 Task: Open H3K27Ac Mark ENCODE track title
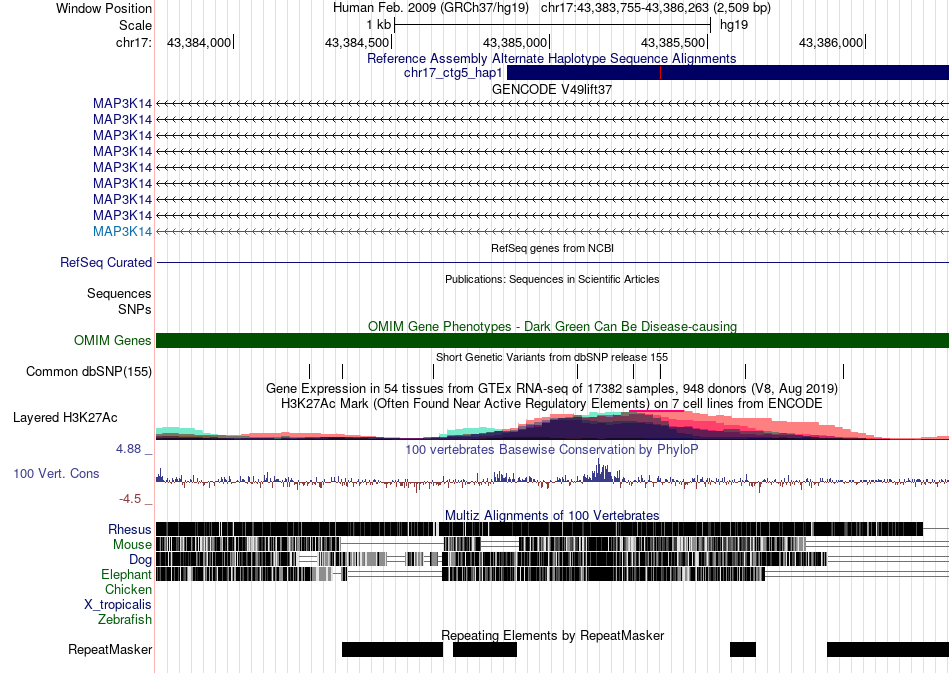tap(552, 403)
